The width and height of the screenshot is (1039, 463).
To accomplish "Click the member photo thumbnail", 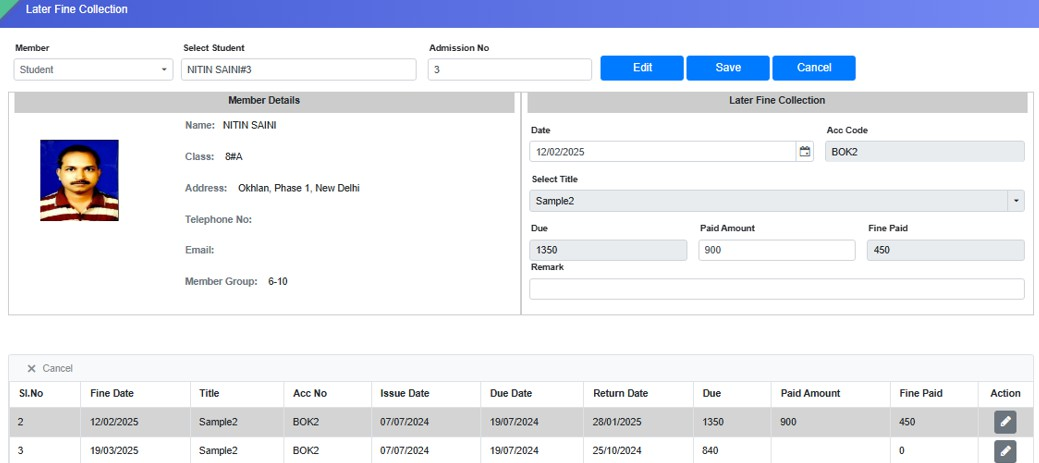I will [x=79, y=180].
